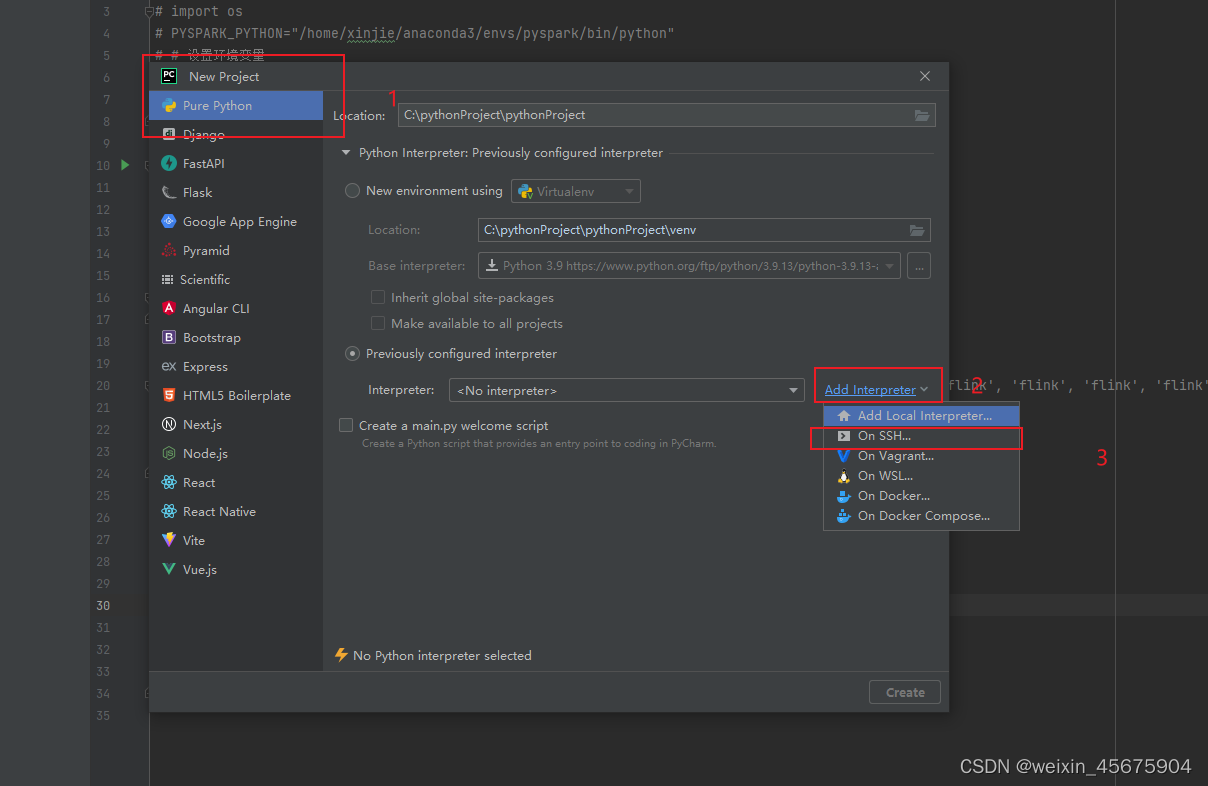The height and width of the screenshot is (786, 1208).
Task: Check Make available to all projects
Action: coord(378,323)
